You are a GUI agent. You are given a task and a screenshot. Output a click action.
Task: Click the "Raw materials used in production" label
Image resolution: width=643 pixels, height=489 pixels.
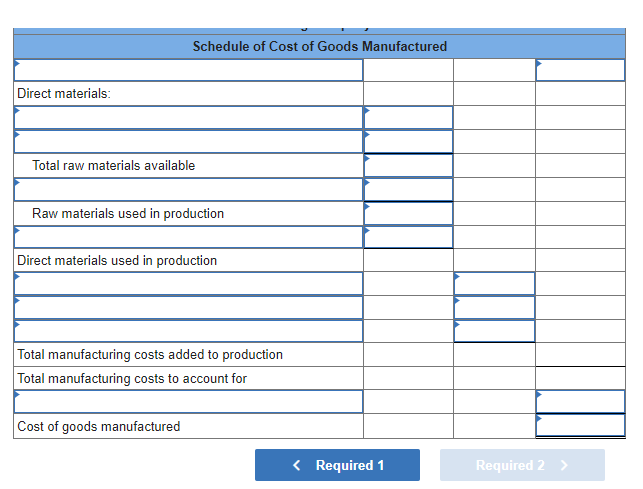point(128,213)
